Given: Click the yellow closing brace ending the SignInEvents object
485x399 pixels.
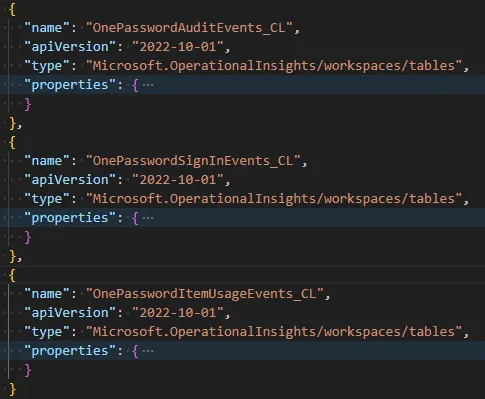Looking at the screenshot, I should coord(13,256).
